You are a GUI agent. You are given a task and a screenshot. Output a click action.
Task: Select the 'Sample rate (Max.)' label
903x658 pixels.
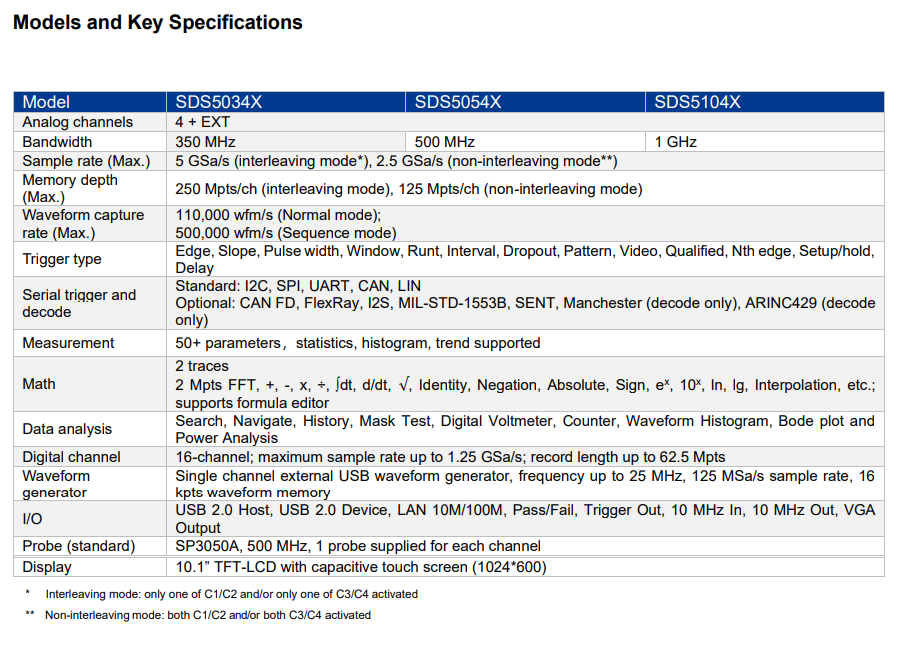pyautogui.click(x=86, y=161)
